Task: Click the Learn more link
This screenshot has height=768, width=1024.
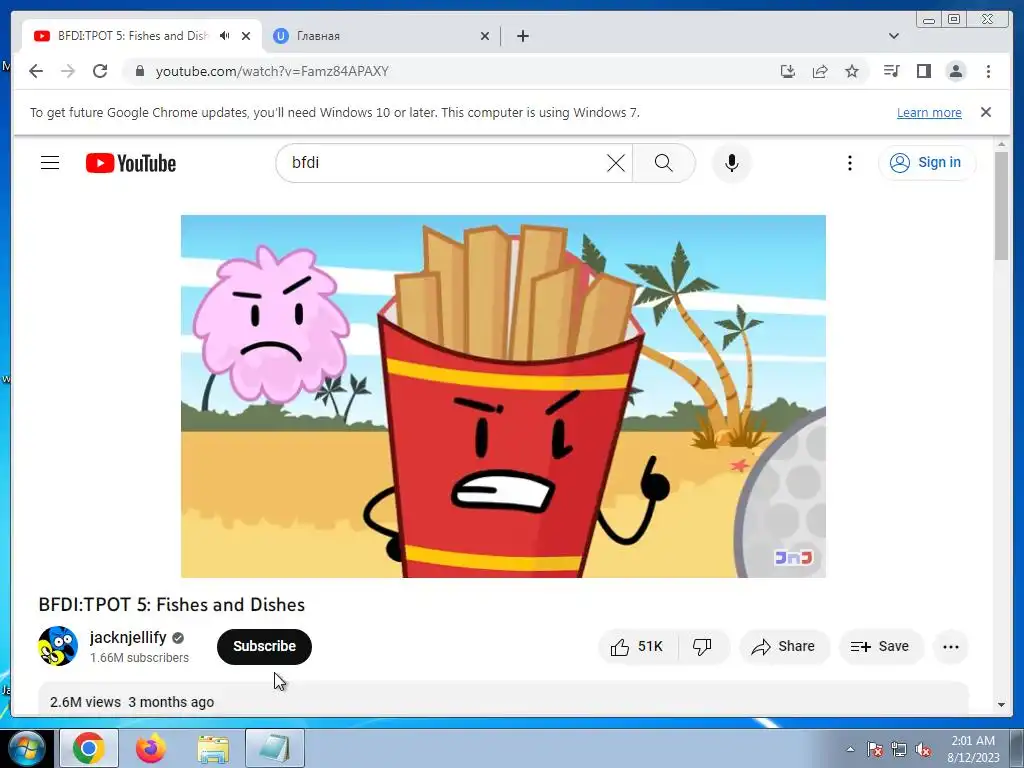Action: pos(929,112)
